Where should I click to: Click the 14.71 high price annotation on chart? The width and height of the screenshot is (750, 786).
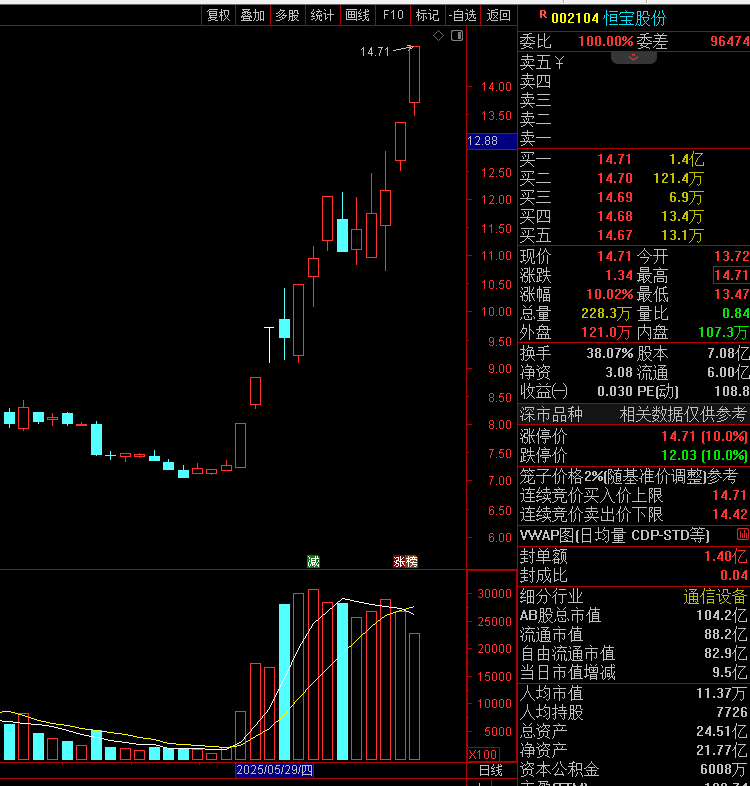pos(374,52)
